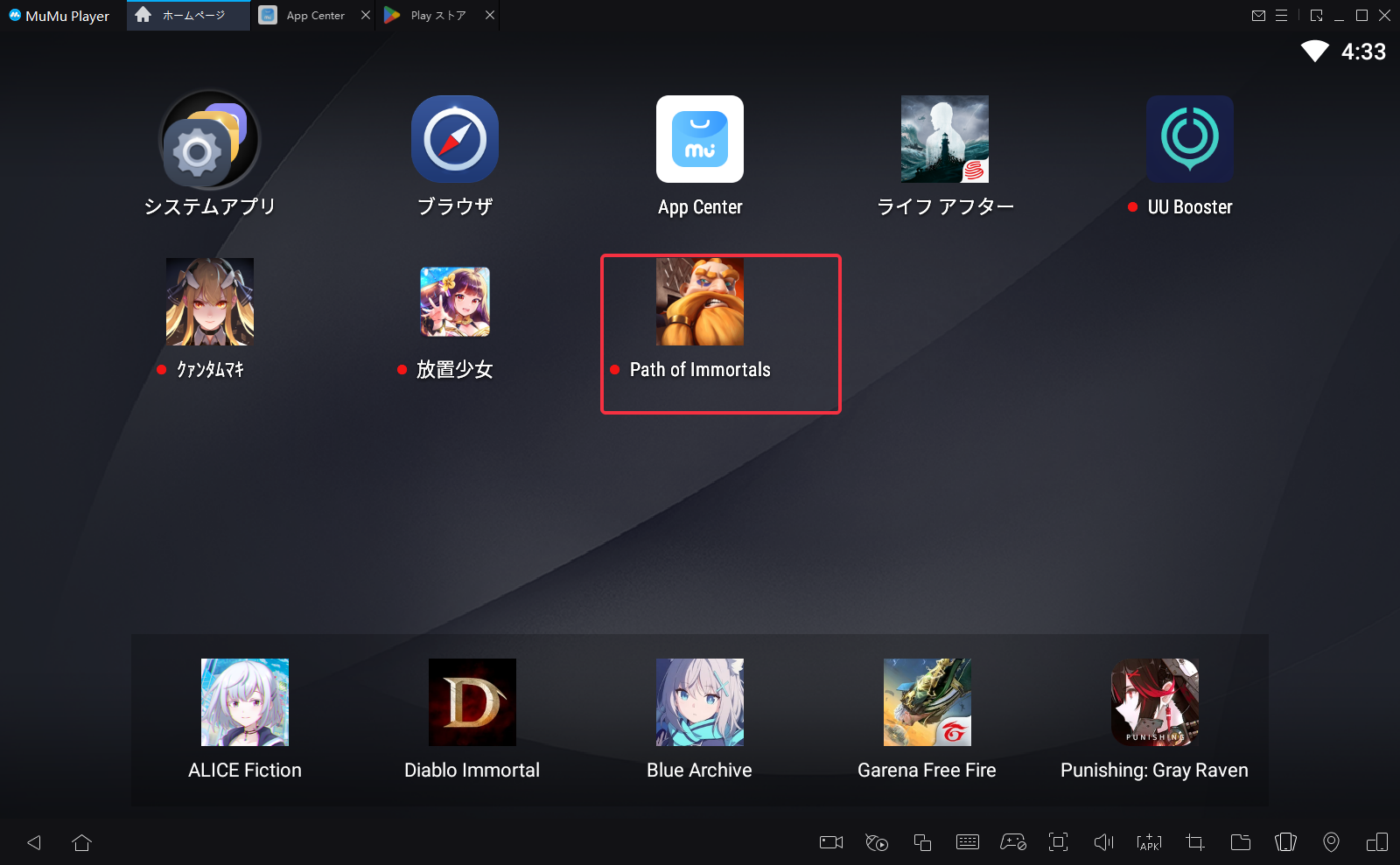1400x865 pixels.
Task: Click the MuMu Player logo
Action: tap(15, 15)
